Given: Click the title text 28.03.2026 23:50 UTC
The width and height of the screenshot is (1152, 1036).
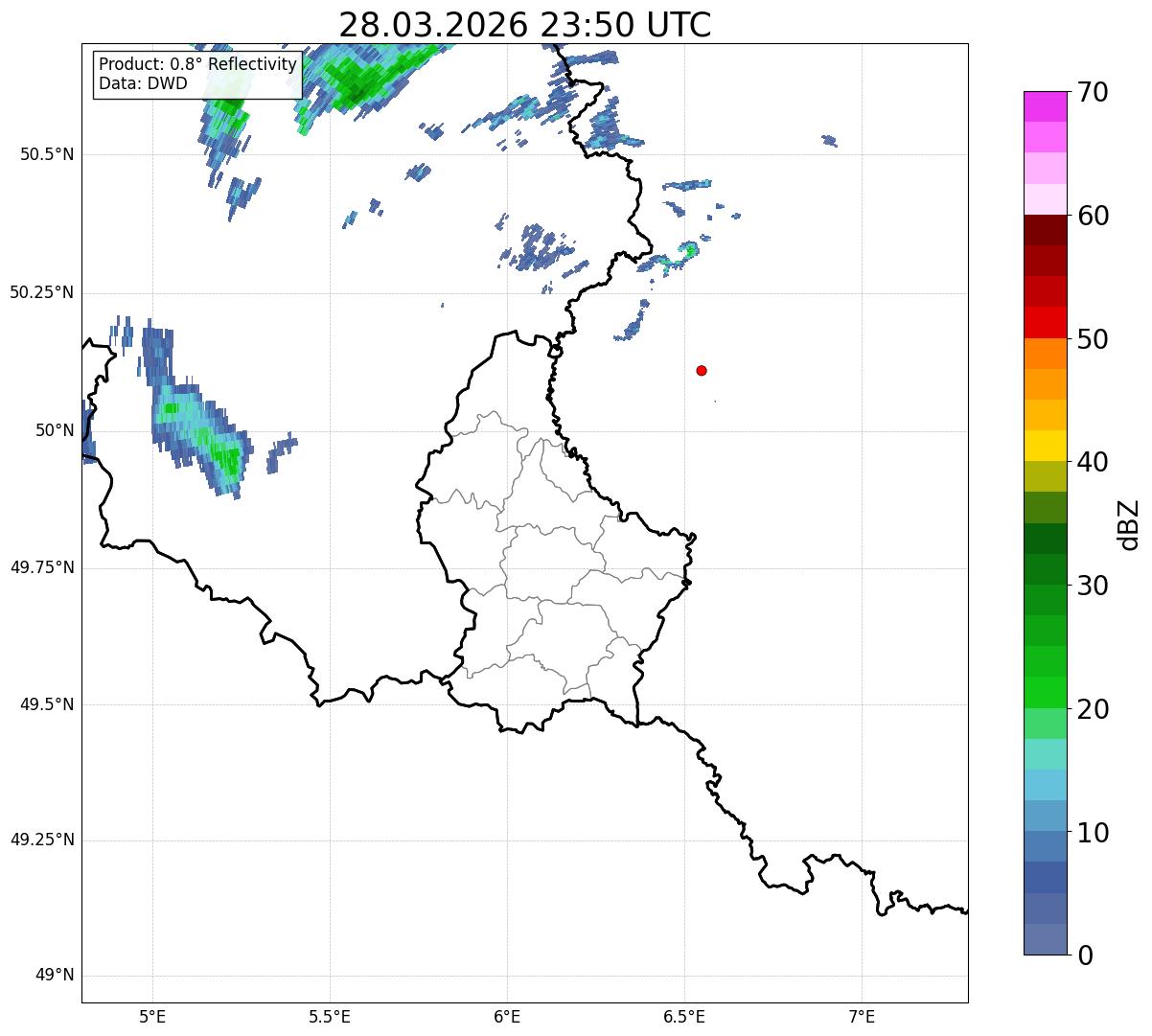Looking at the screenshot, I should pyautogui.click(x=525, y=25).
